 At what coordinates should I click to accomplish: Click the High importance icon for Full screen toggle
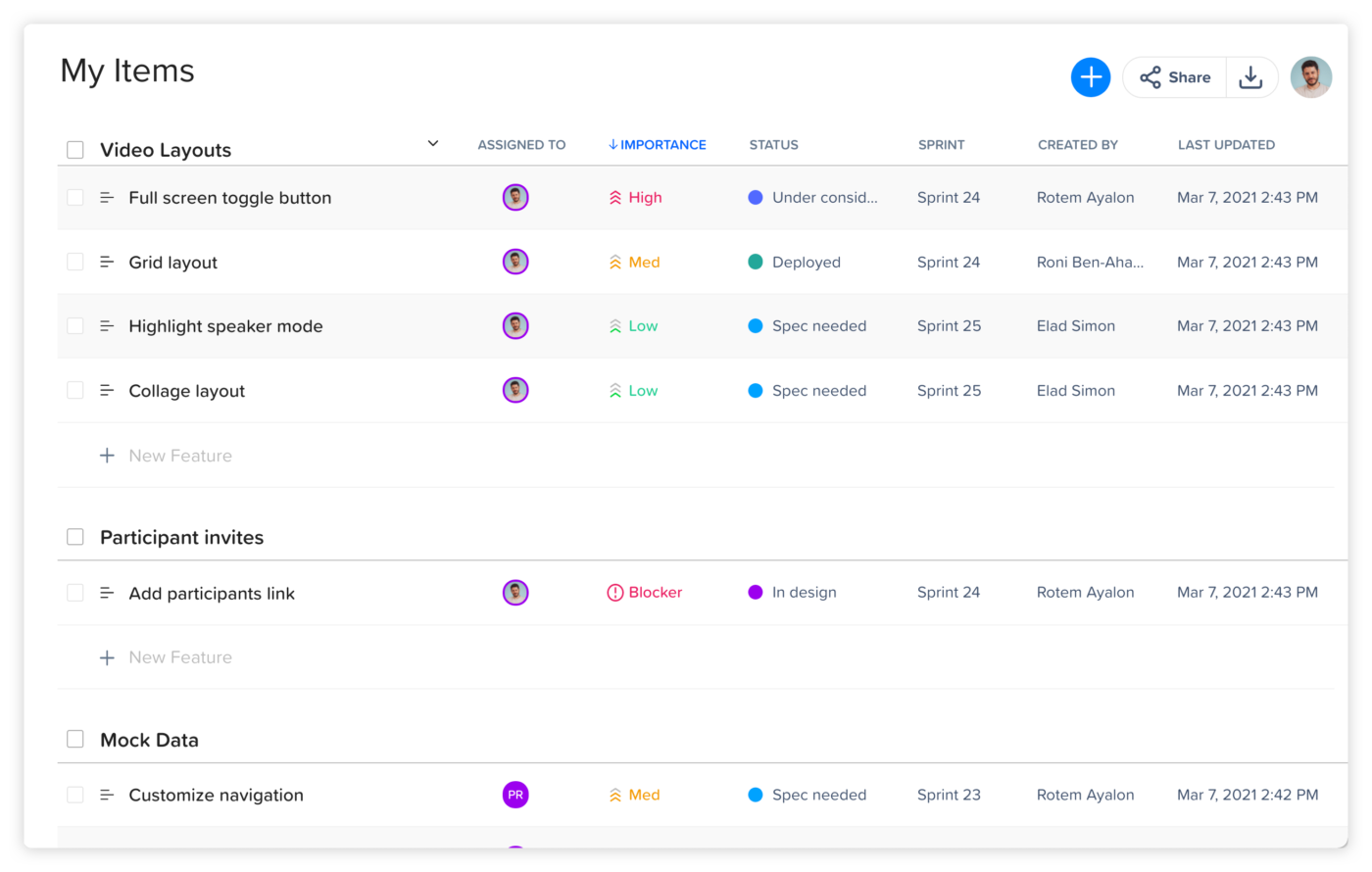coord(615,198)
